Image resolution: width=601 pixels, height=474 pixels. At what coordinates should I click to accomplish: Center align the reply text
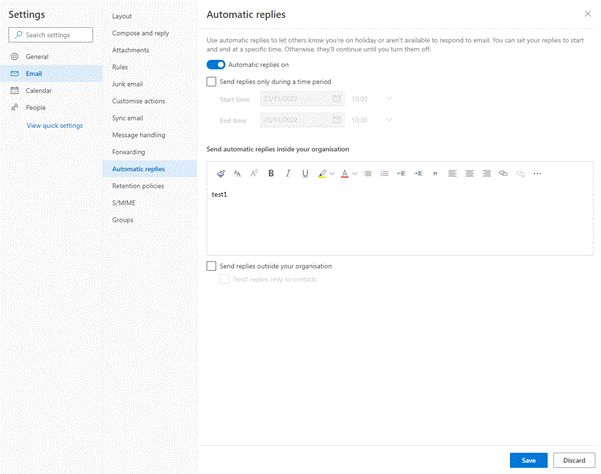[469, 173]
